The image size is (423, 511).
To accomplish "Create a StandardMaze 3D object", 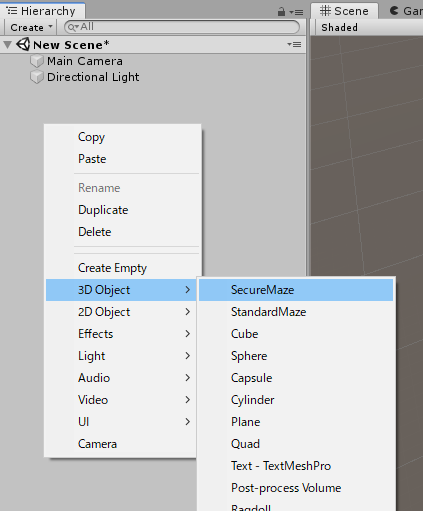I will pyautogui.click(x=296, y=312).
